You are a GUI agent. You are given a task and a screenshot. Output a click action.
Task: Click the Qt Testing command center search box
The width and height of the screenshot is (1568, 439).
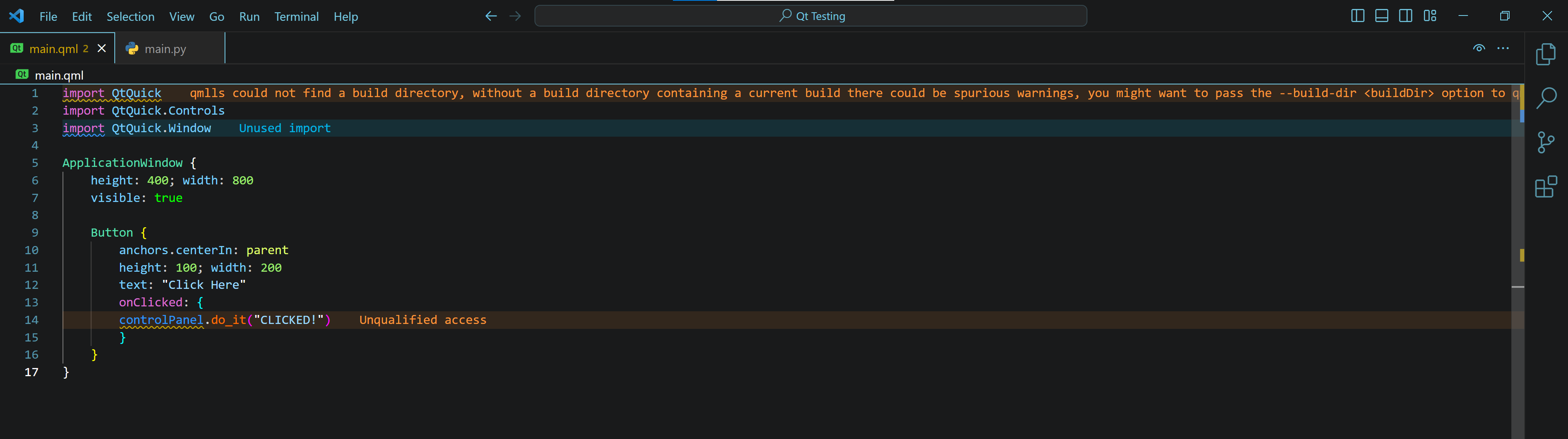tap(810, 16)
